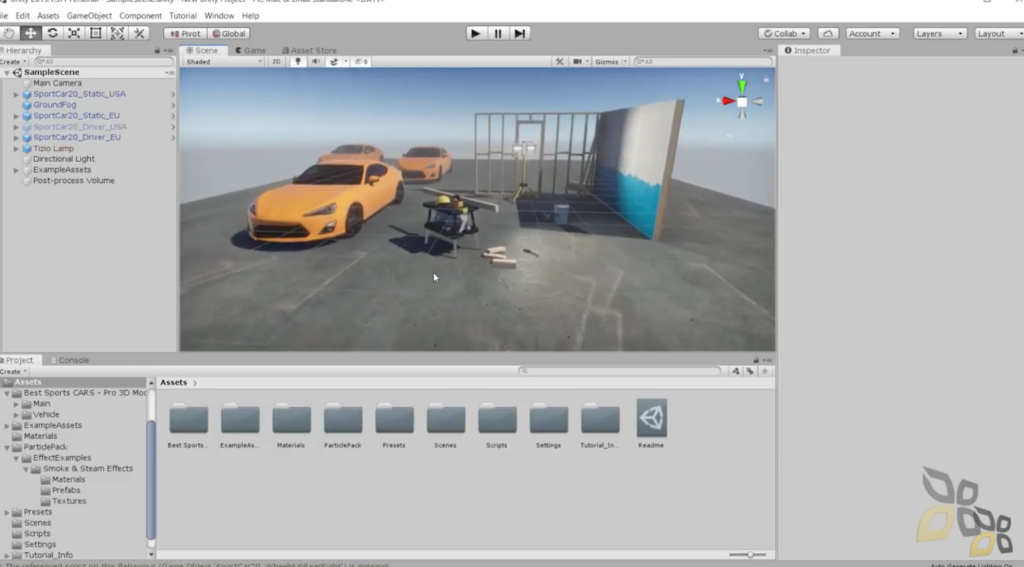Click the Project panel lock icon

pyautogui.click(x=756, y=360)
